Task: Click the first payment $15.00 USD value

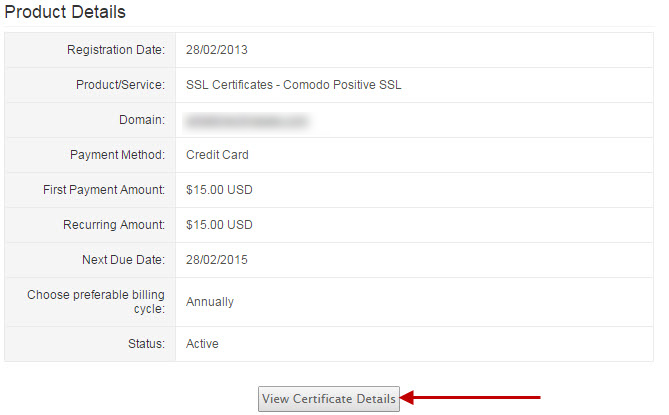Action: (x=219, y=190)
